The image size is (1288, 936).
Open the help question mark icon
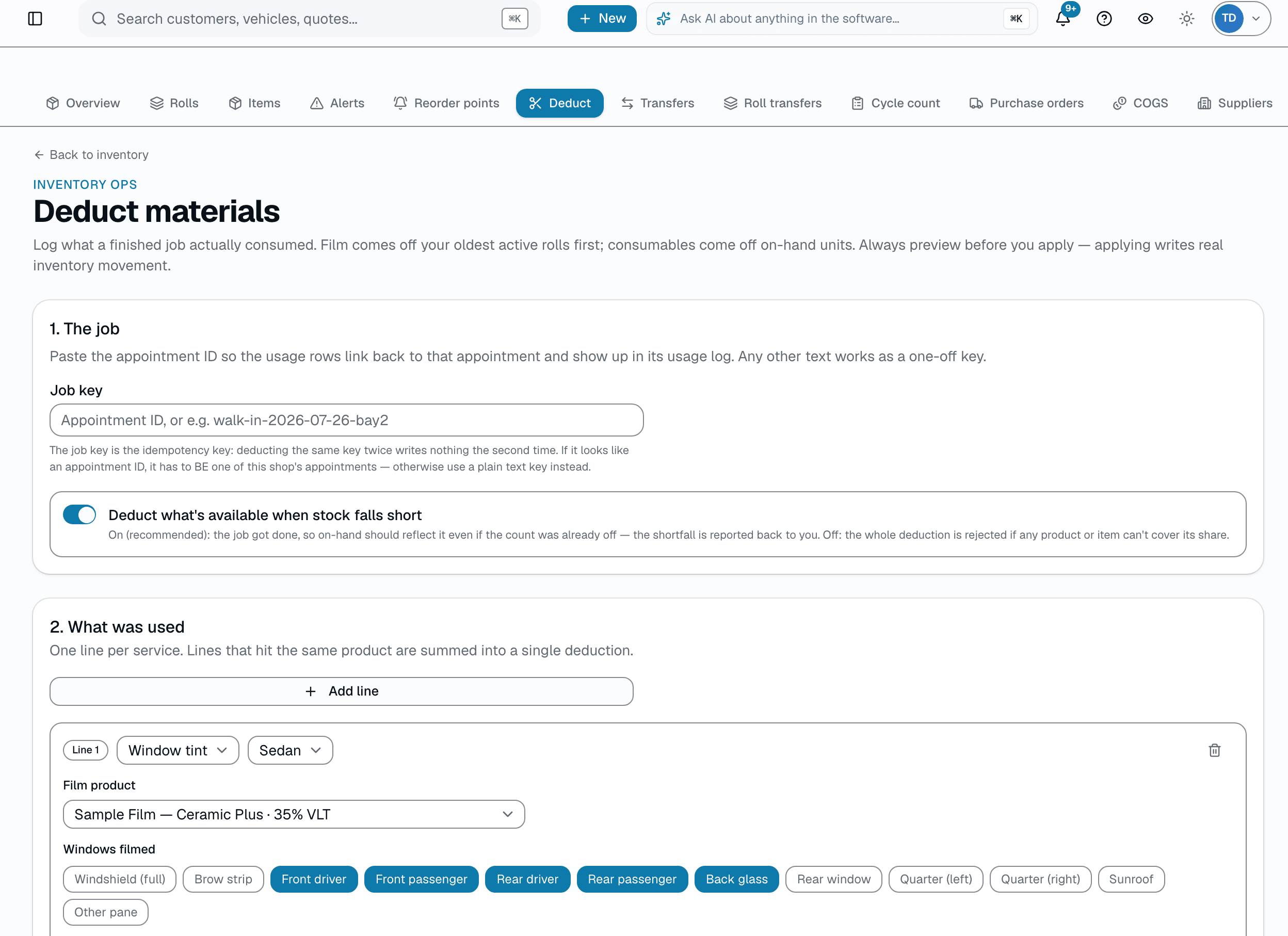[x=1104, y=19]
